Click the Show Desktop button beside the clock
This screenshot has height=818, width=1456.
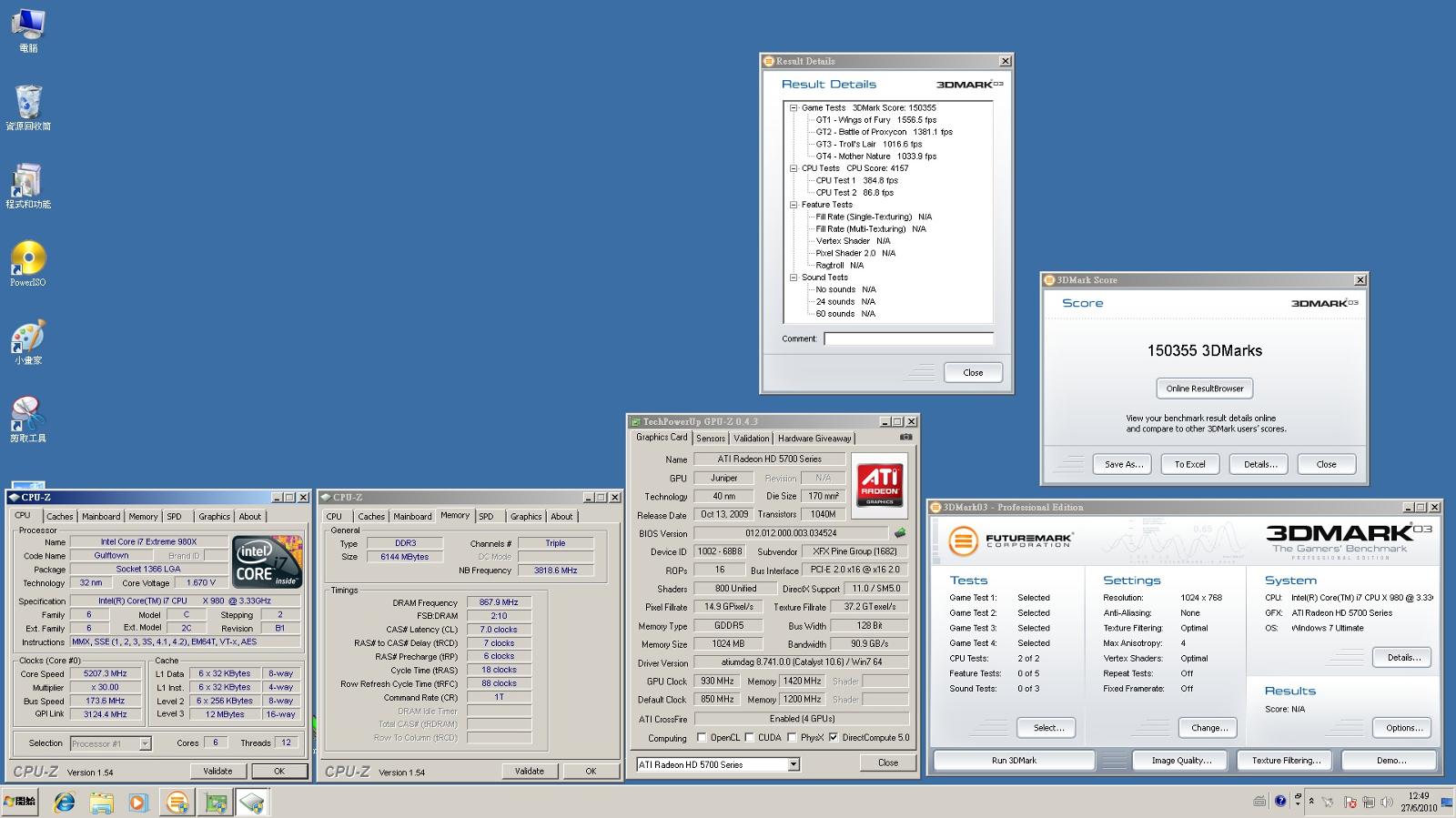pos(1447,802)
